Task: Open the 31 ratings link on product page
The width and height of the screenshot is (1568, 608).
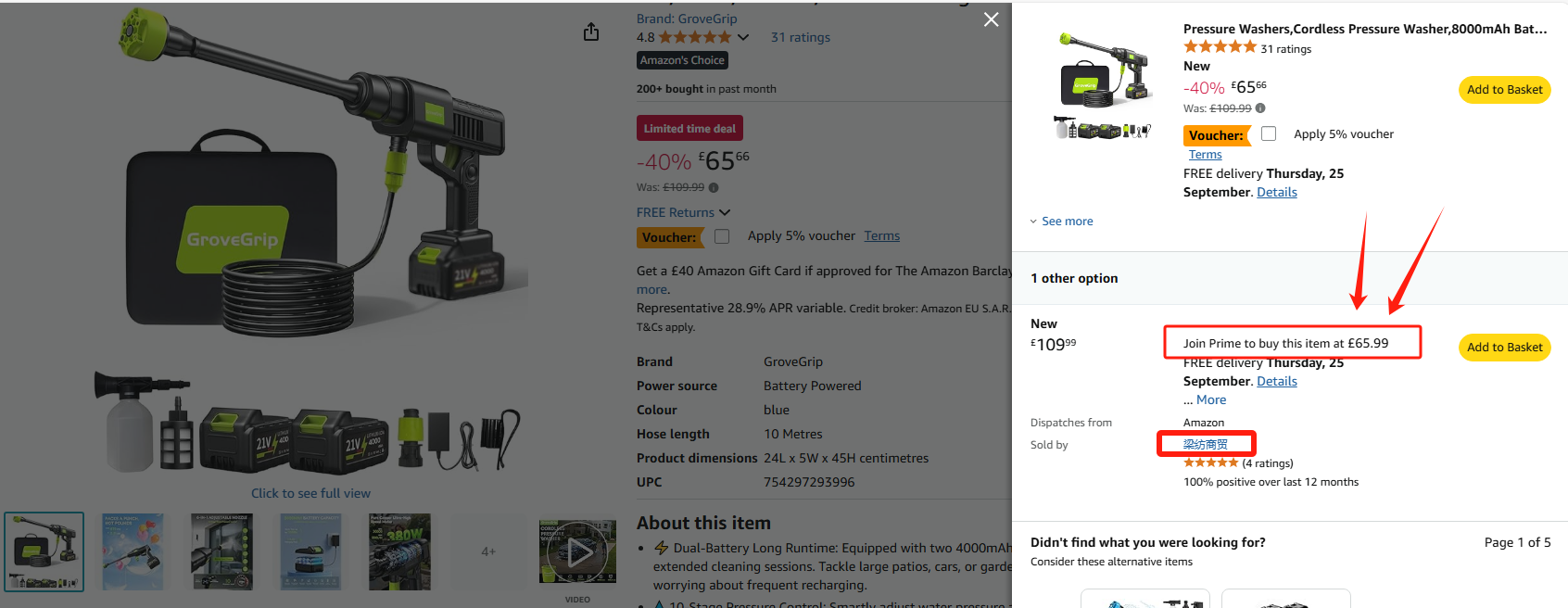Action: [x=800, y=38]
